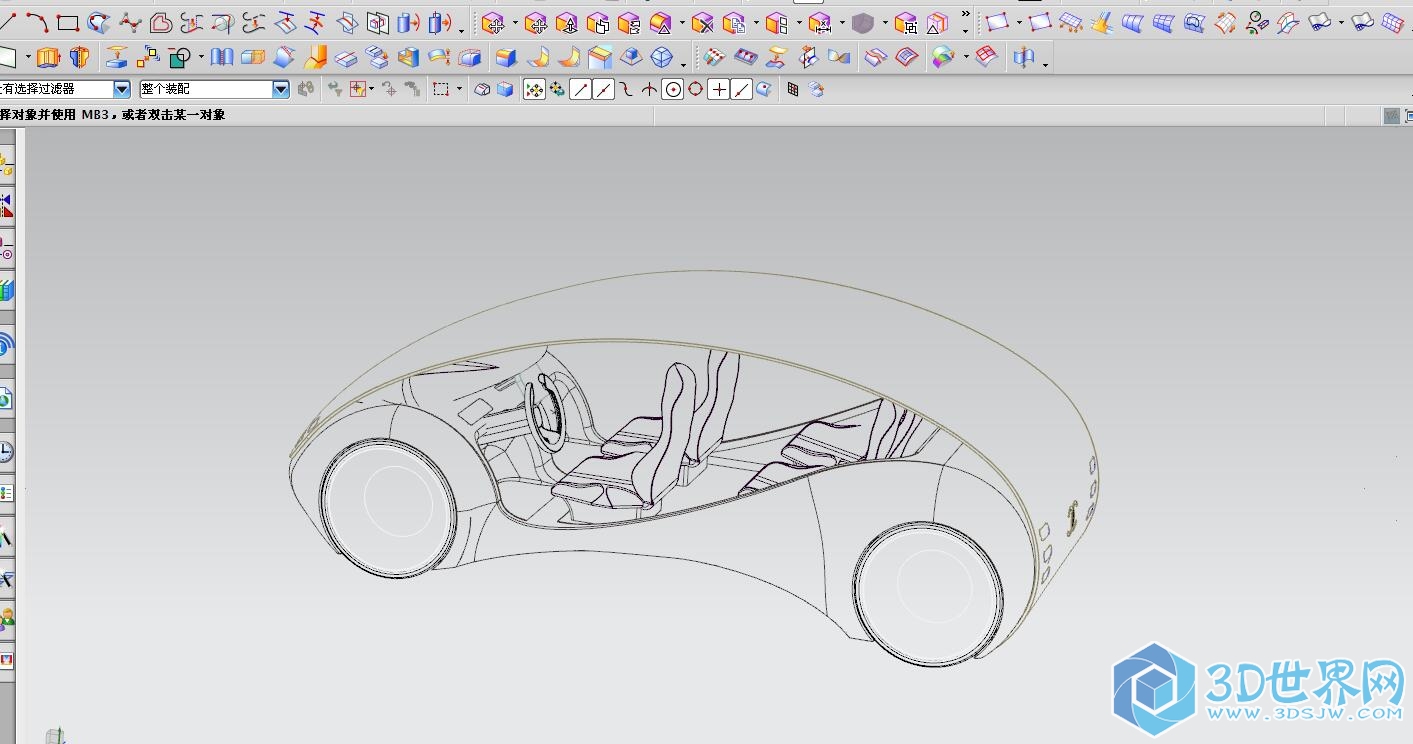Toggle Point on Face snap option
1413x744 pixels.
[x=764, y=90]
